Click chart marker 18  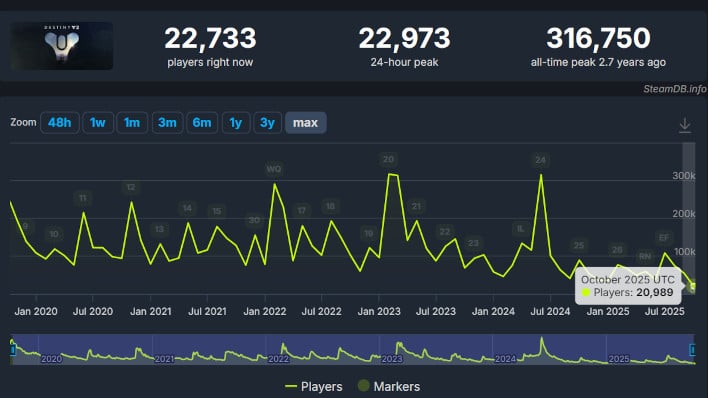coord(331,206)
